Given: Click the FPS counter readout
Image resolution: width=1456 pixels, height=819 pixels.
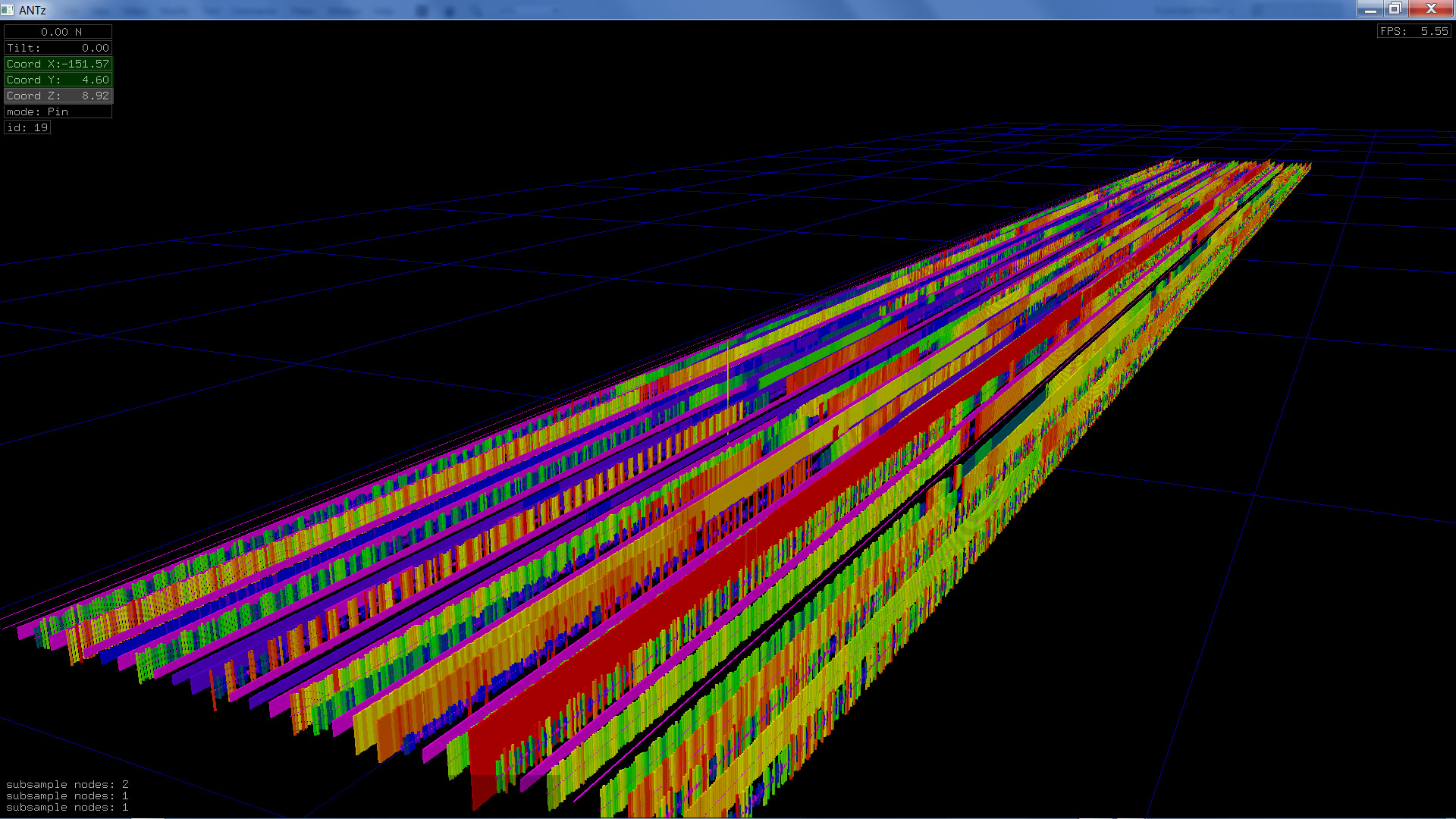Looking at the screenshot, I should pos(1414,31).
